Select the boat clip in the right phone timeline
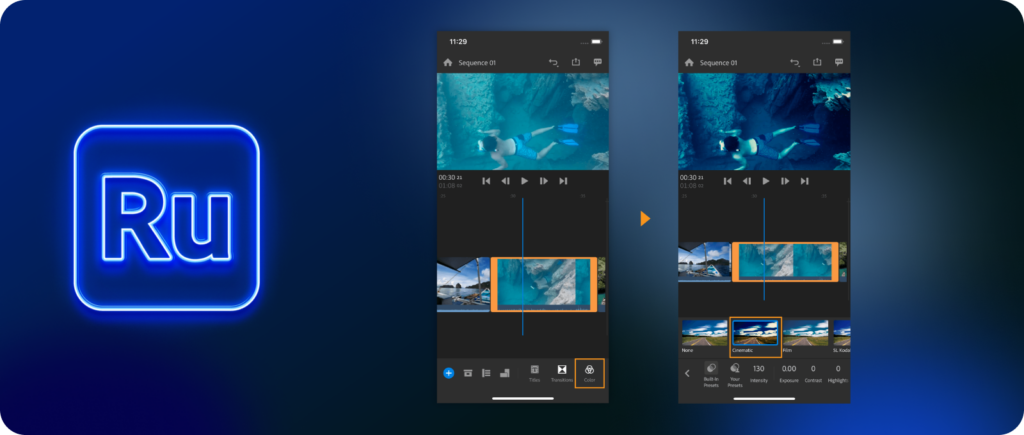 (704, 262)
